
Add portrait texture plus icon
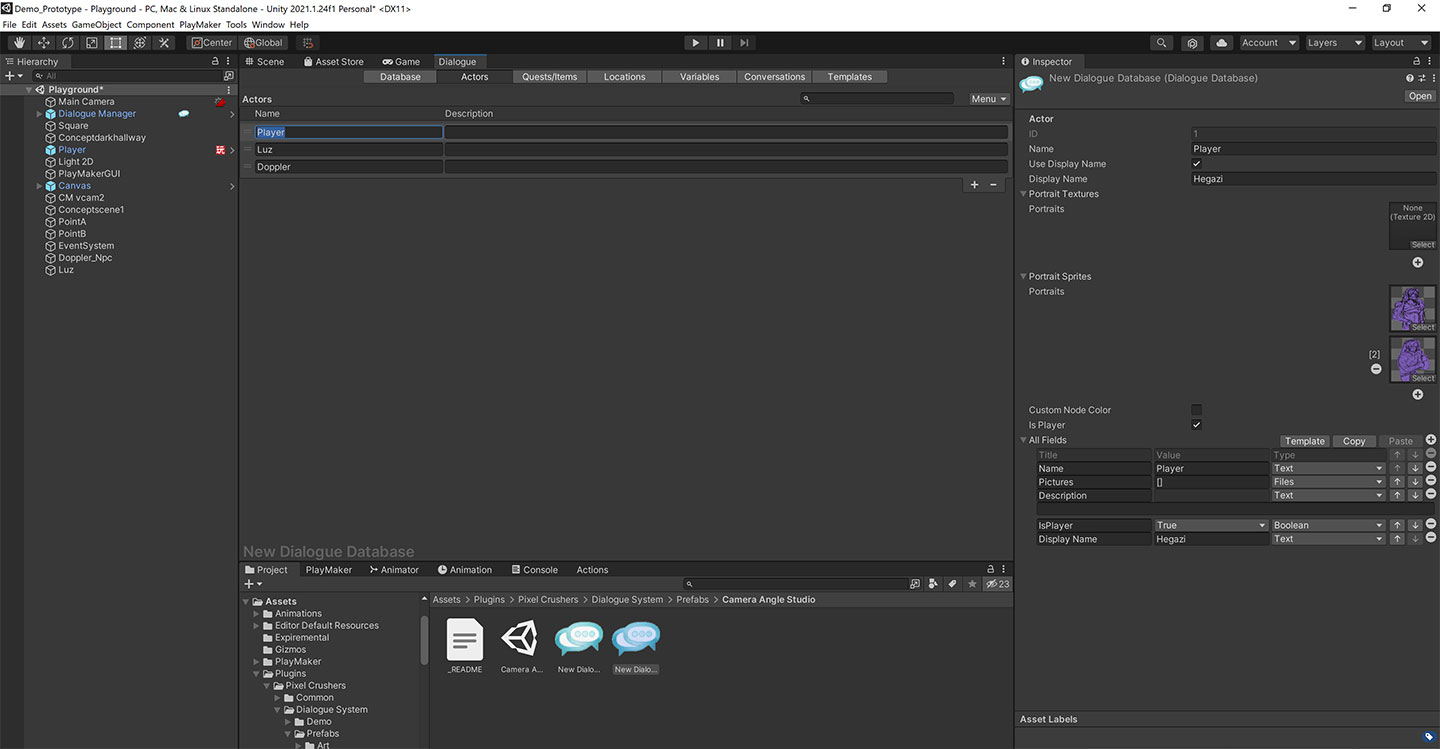1417,262
